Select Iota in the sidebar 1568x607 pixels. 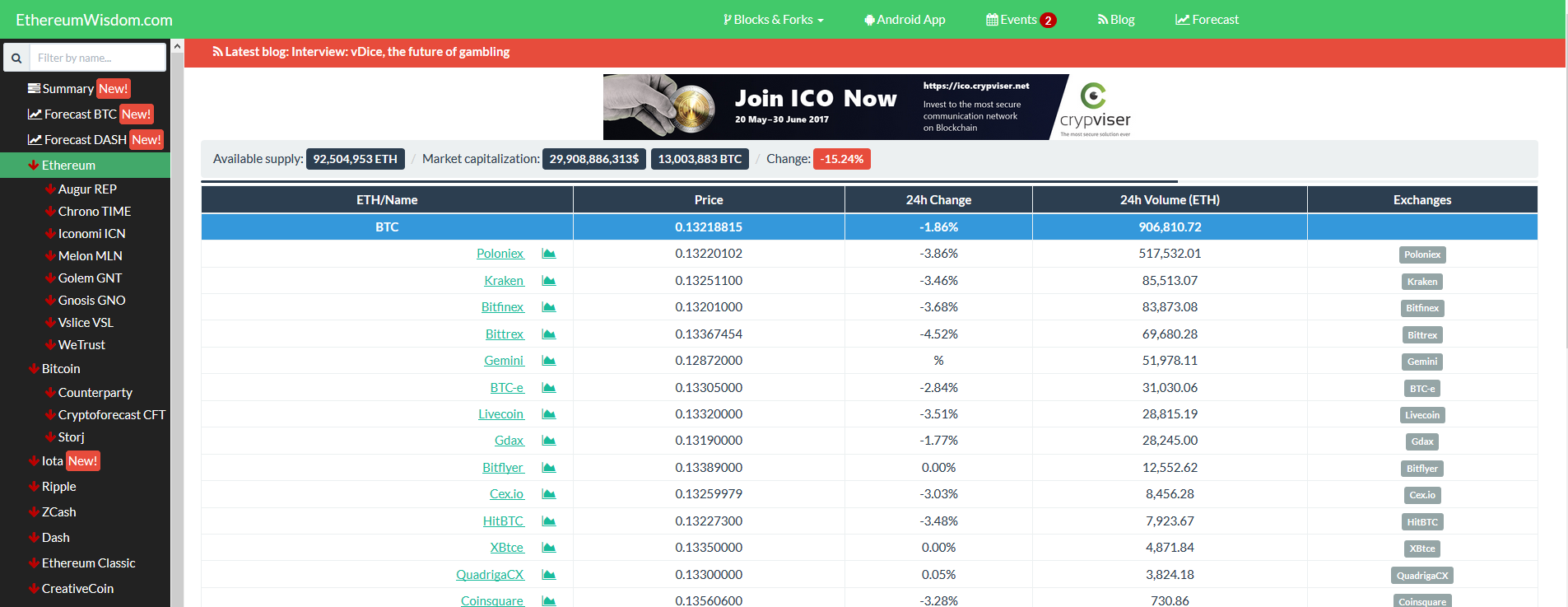[x=53, y=460]
